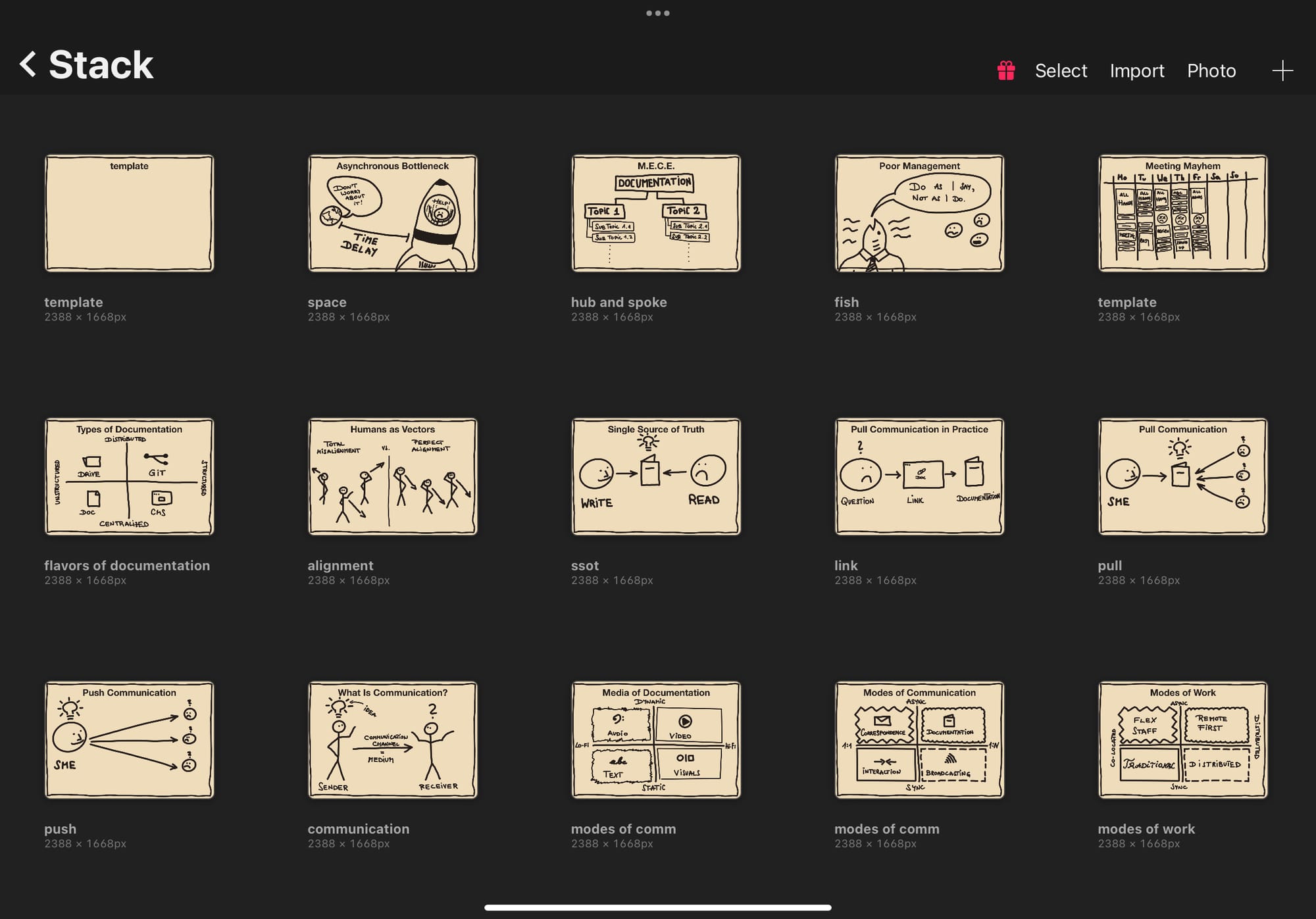This screenshot has height=919, width=1316.
Task: Open the Push Communication artwork
Action: [x=129, y=739]
